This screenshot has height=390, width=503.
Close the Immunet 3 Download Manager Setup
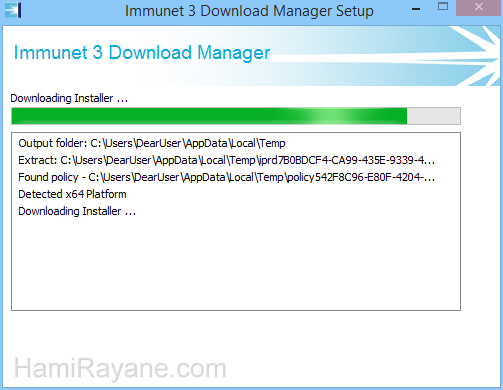(x=479, y=8)
